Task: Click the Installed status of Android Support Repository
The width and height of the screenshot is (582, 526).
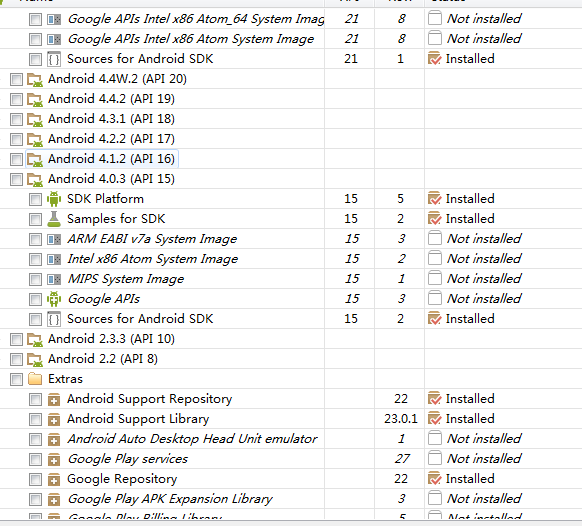Action: coord(461,399)
